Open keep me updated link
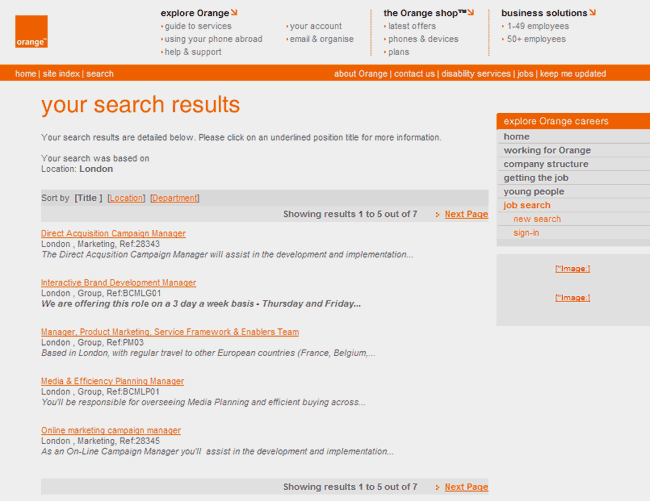The height and width of the screenshot is (501, 650). point(572,74)
